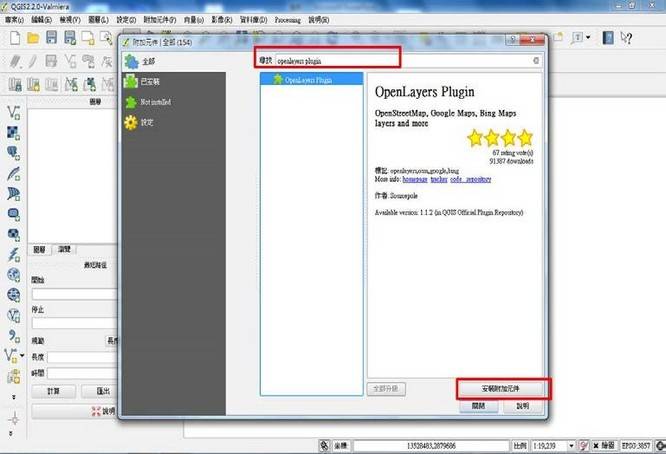
Task: Open the code repository link
Action: tap(471, 180)
